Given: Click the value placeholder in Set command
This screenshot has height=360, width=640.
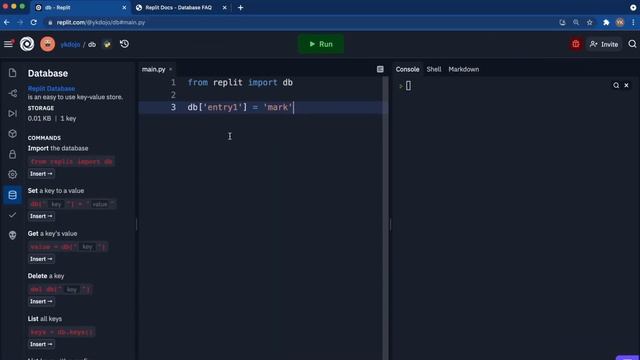Looking at the screenshot, I should (100, 204).
